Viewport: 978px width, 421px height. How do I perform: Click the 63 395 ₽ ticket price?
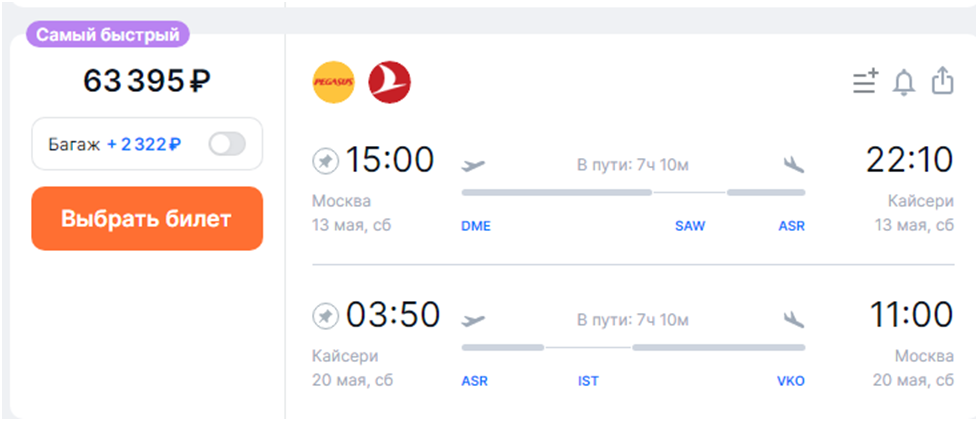147,82
